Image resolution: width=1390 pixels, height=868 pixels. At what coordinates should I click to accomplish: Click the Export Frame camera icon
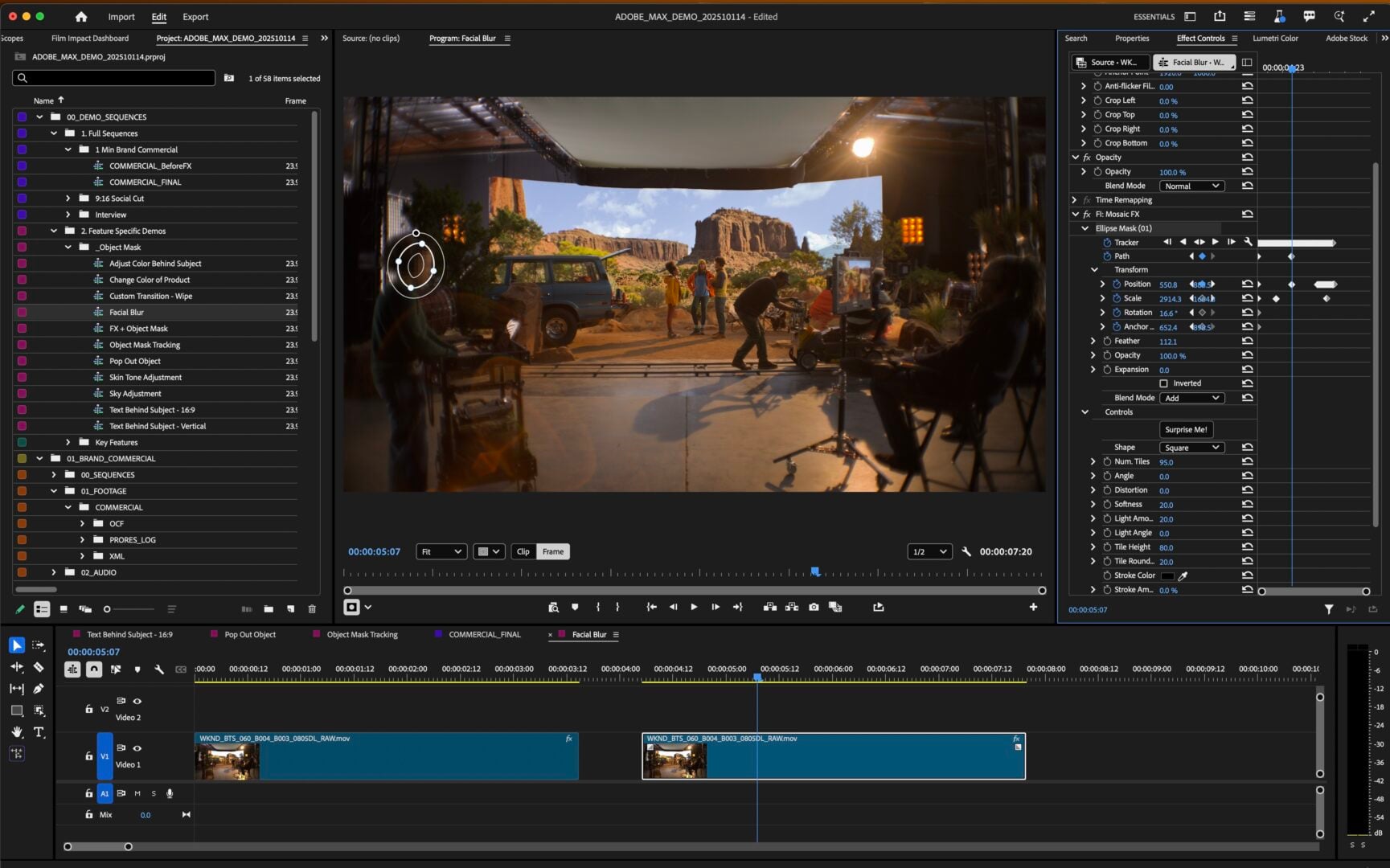[814, 608]
